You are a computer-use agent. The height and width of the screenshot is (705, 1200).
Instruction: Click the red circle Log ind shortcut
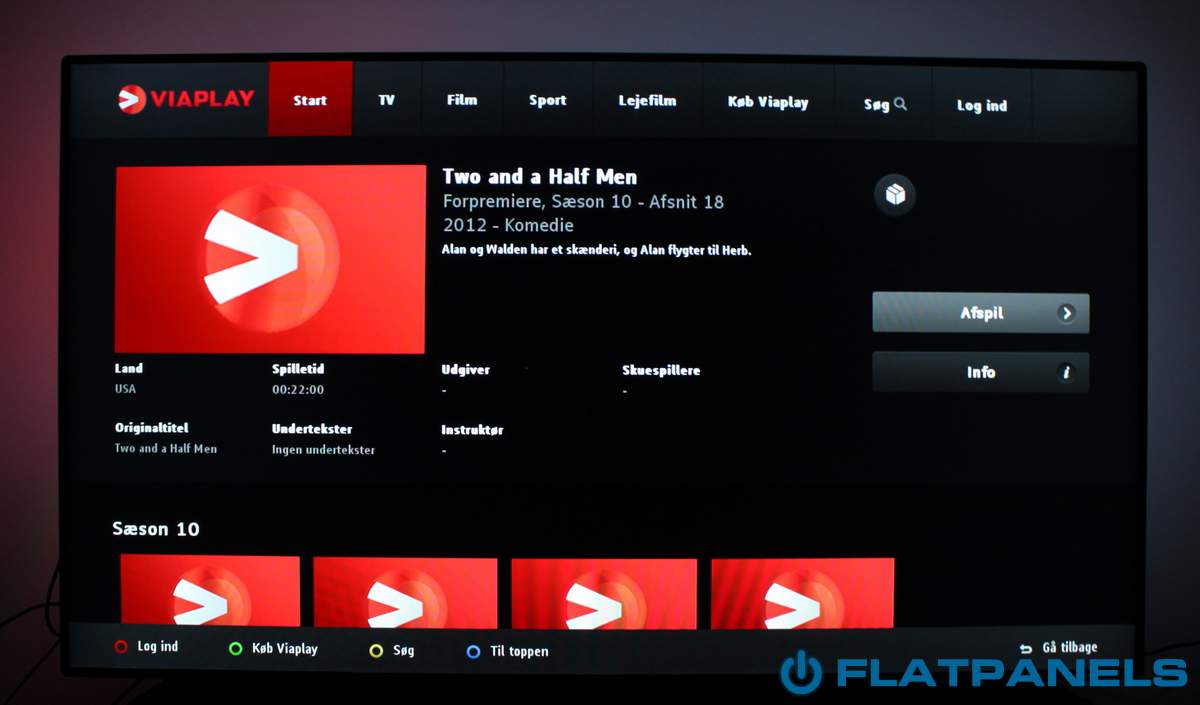[121, 647]
